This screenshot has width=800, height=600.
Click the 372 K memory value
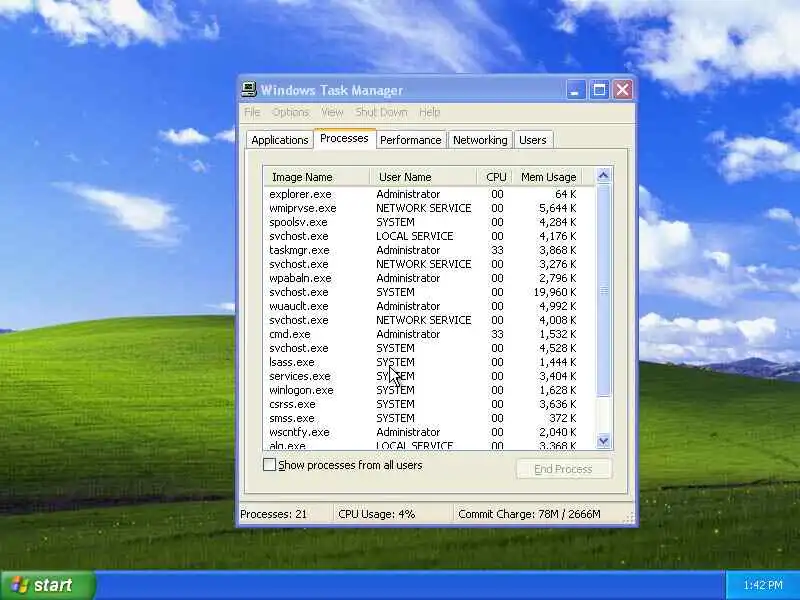(x=562, y=418)
